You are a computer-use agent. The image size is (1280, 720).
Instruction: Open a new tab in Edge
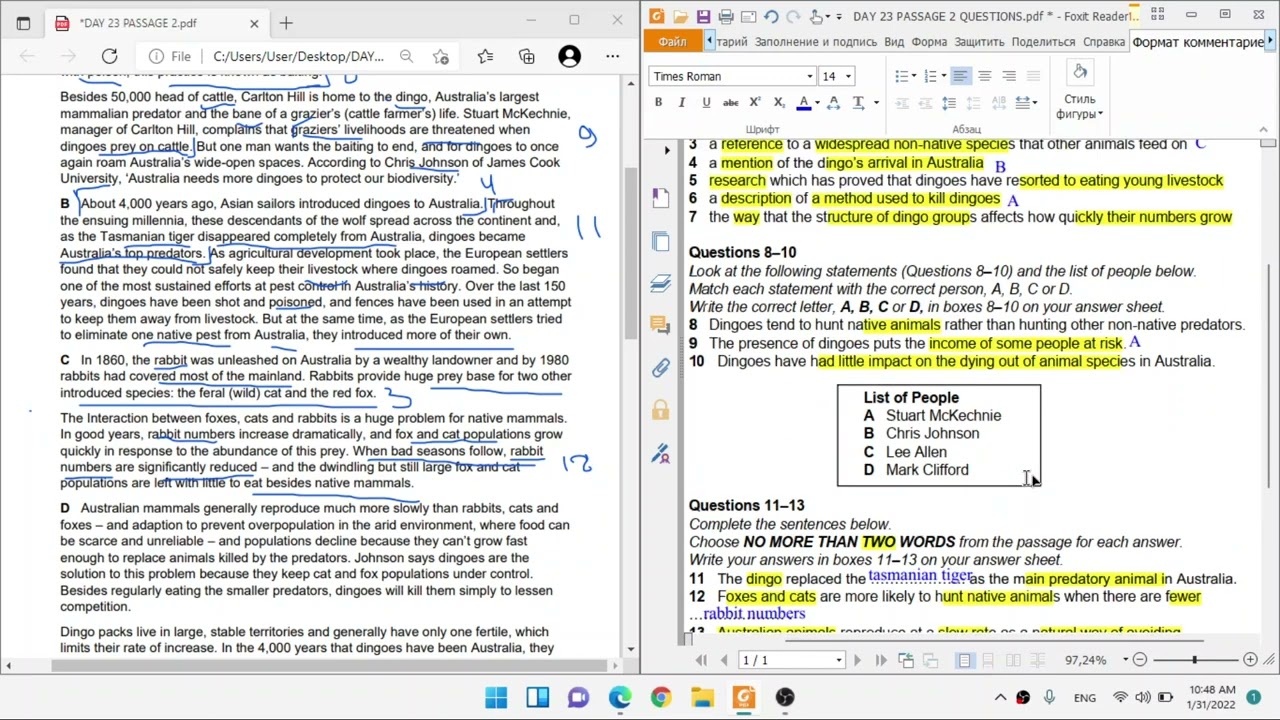click(286, 22)
